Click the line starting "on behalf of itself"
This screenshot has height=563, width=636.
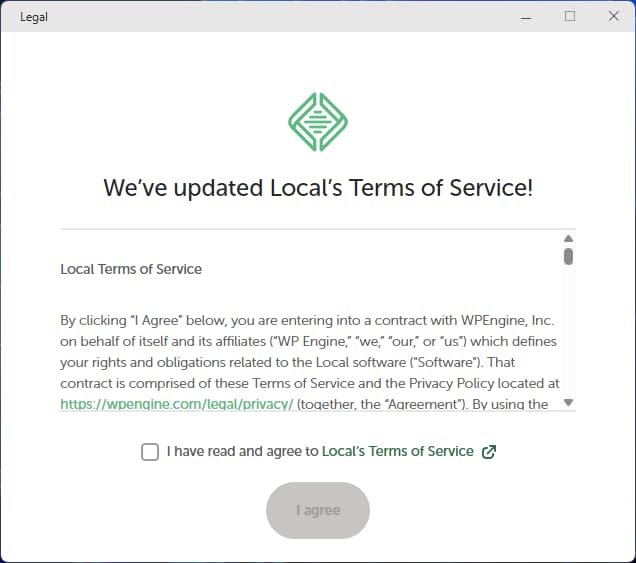[308, 341]
